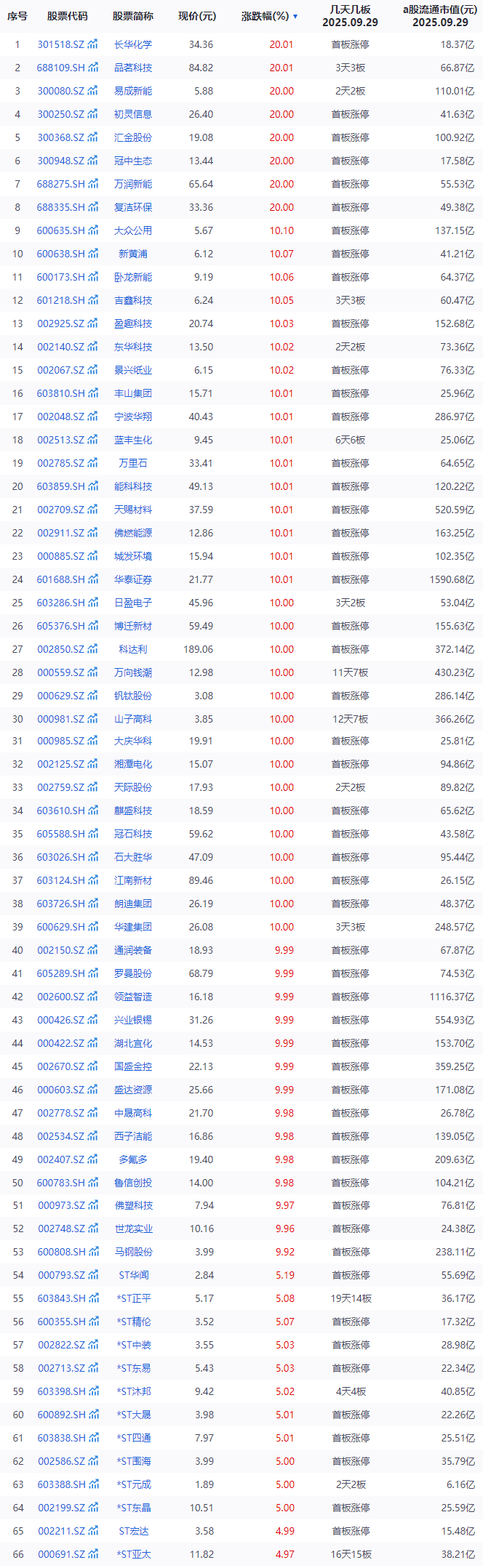The width and height of the screenshot is (483, 1568).
Task: Select price value 84.82 for 品茗科技
Action: (201, 68)
